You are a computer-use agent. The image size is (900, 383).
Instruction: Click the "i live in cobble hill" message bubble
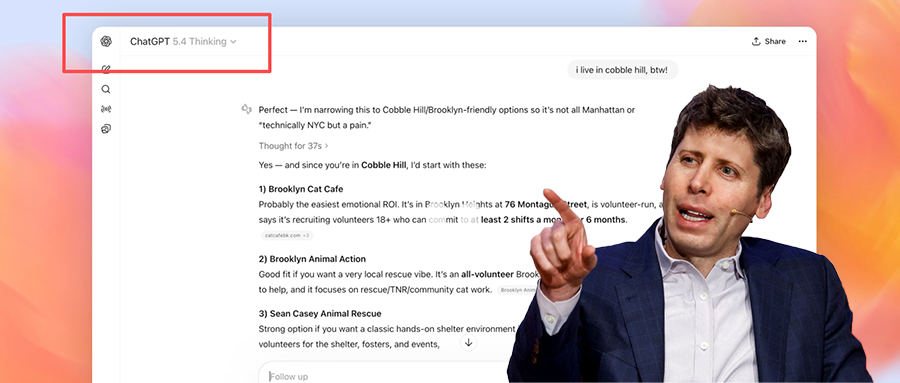click(623, 70)
